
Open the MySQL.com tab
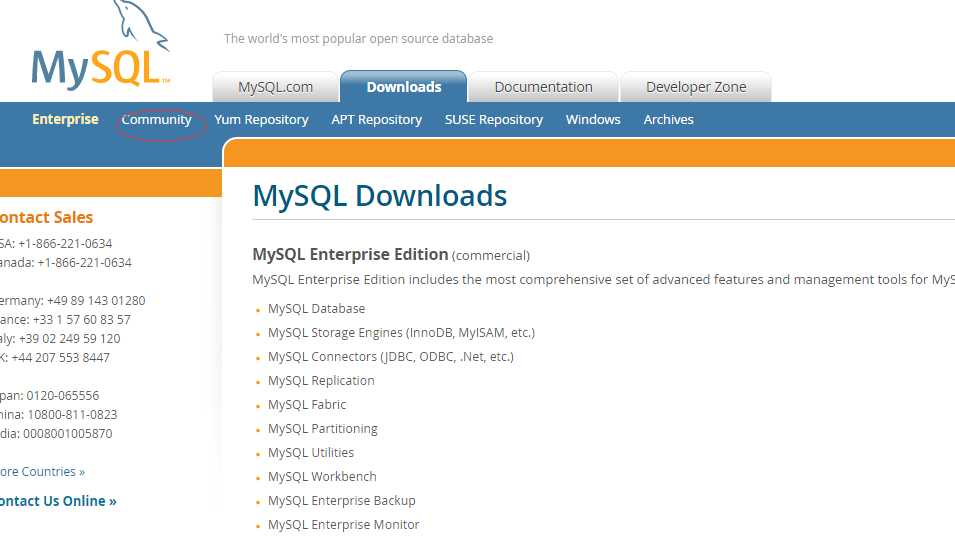pos(275,87)
